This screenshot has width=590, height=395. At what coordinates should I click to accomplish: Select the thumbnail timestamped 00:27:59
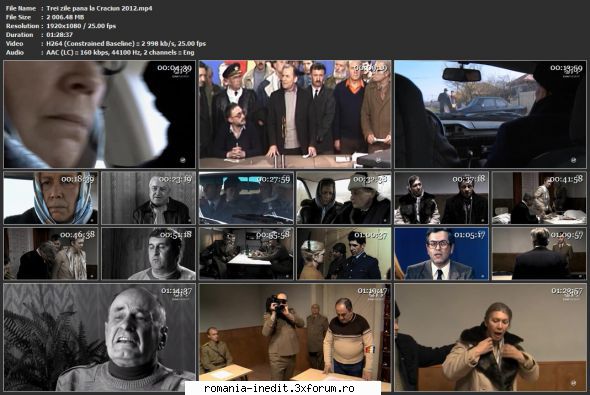coord(246,198)
